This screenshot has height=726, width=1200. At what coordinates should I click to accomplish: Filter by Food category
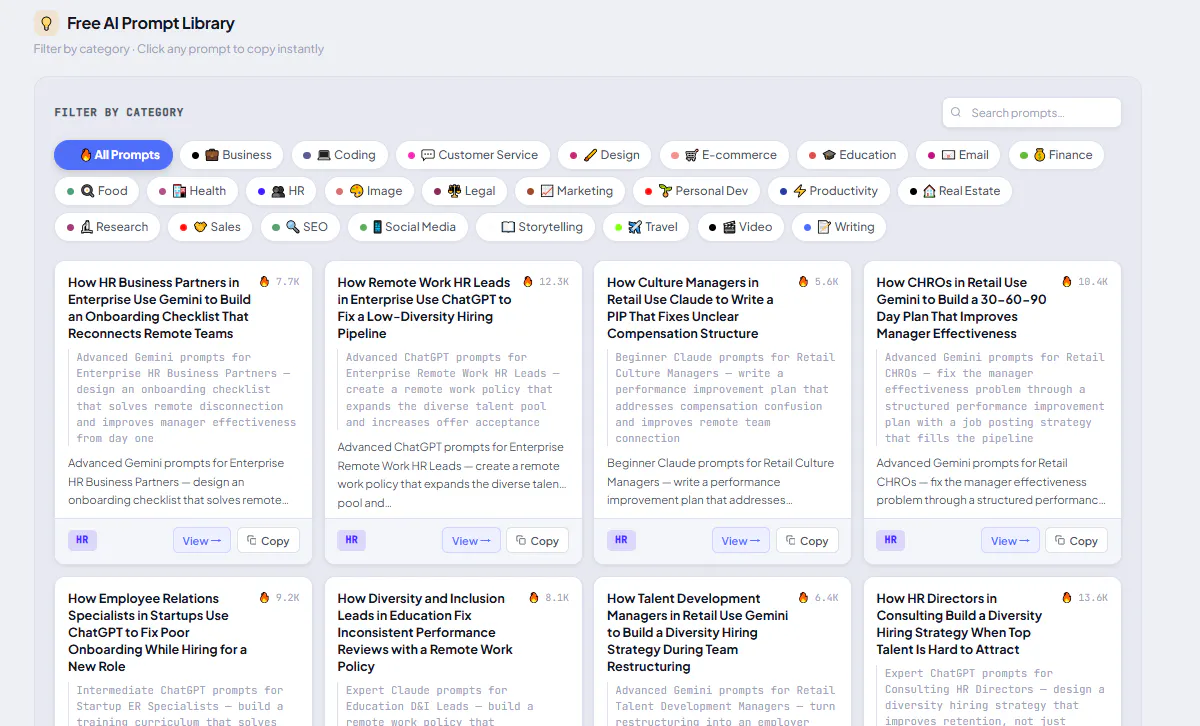[x=97, y=191]
